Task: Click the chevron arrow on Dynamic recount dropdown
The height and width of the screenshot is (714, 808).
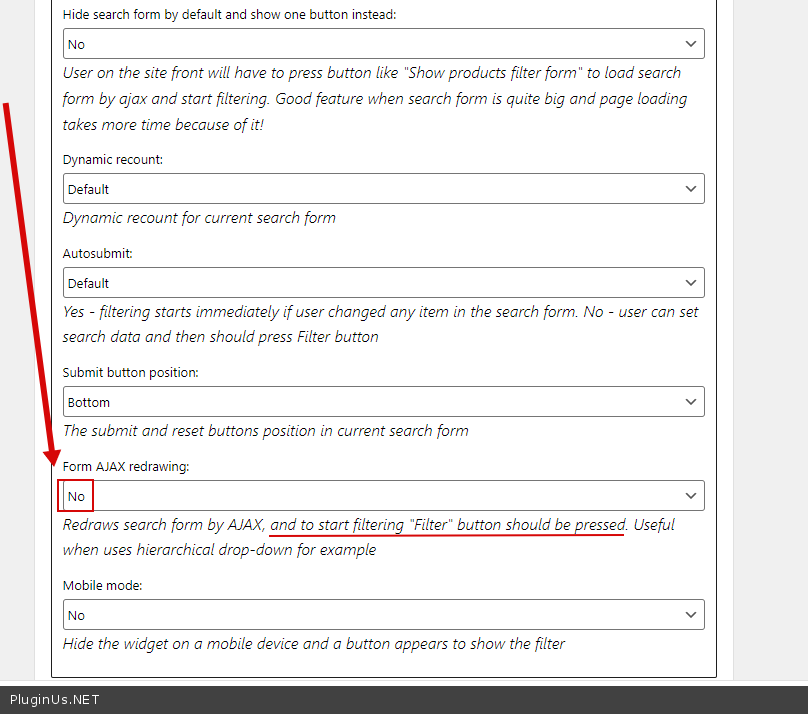Action: click(690, 189)
